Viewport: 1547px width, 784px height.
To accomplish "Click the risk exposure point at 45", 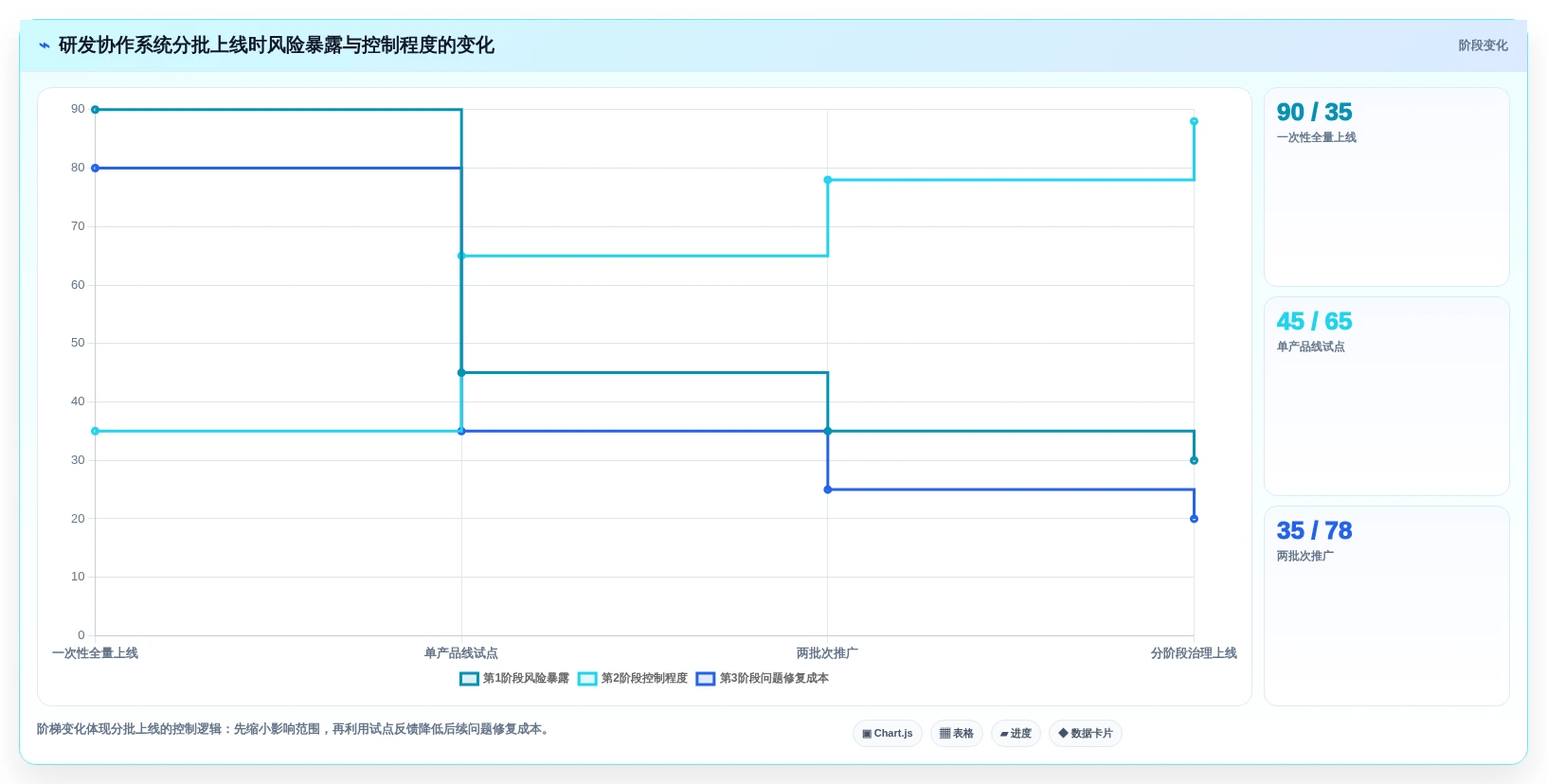I will click(x=461, y=373).
